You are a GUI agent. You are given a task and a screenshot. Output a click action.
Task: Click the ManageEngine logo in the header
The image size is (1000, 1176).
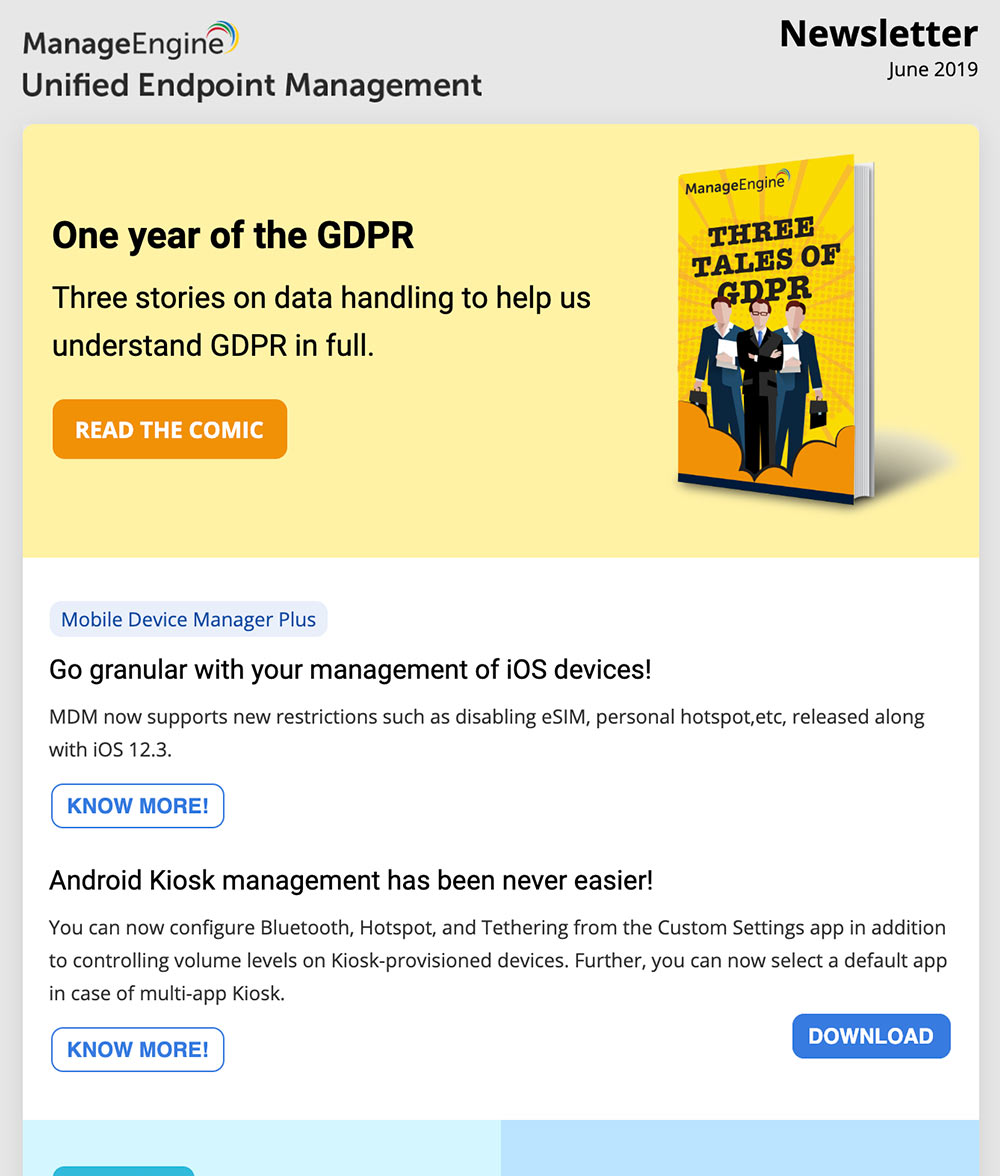(x=130, y=42)
